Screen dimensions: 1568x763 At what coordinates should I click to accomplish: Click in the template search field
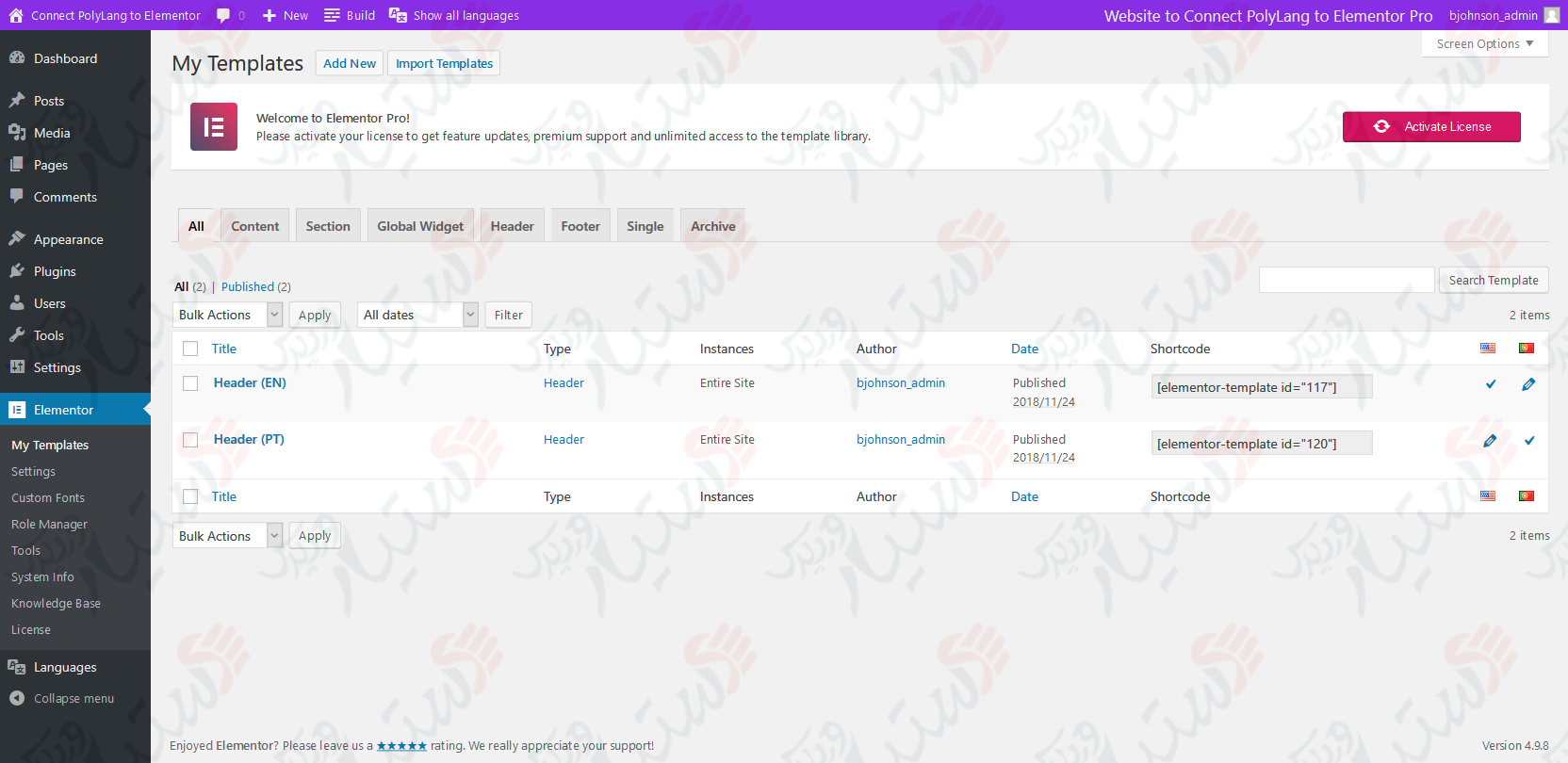(x=1347, y=280)
